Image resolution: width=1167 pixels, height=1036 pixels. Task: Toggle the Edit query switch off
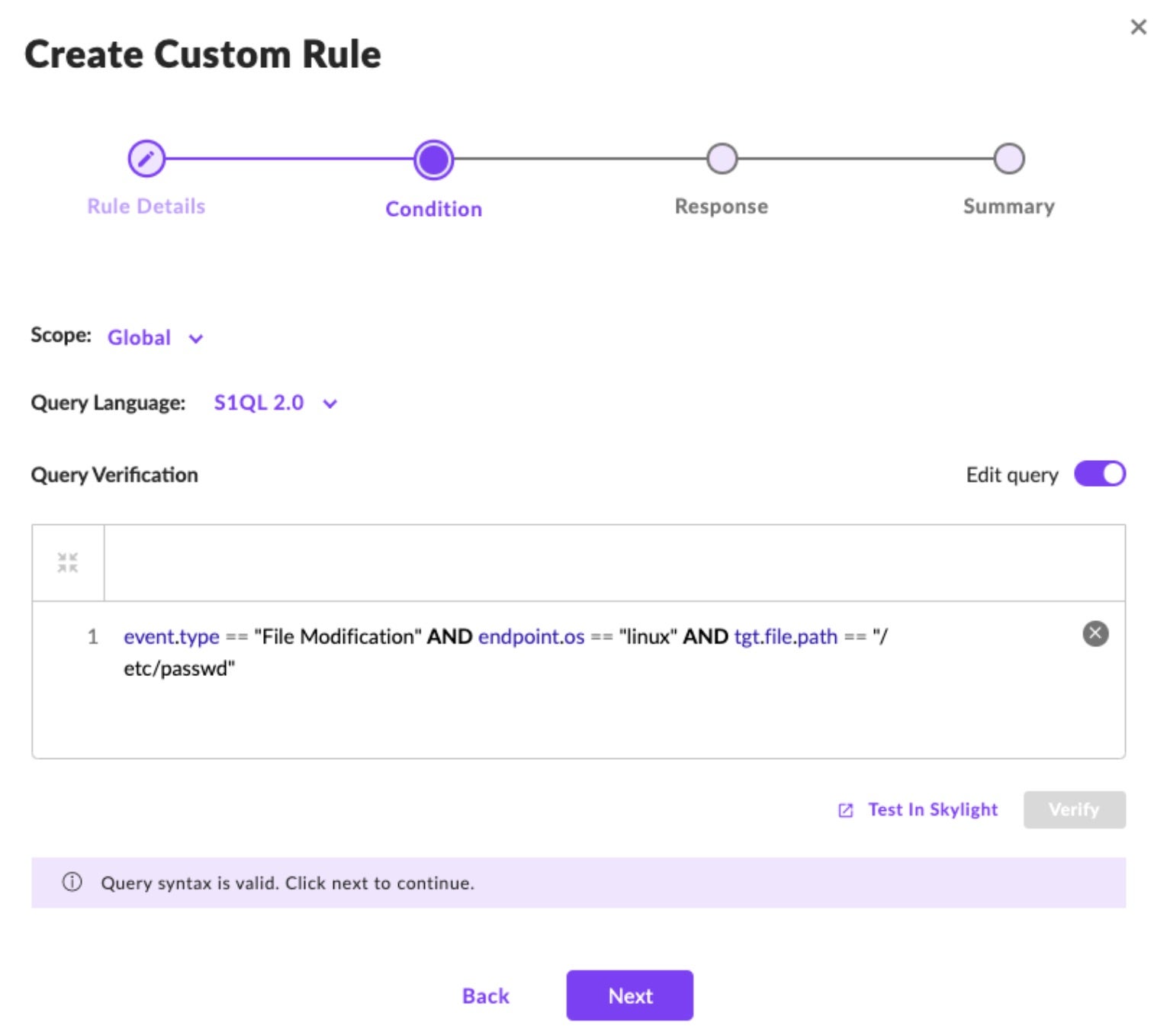1099,475
